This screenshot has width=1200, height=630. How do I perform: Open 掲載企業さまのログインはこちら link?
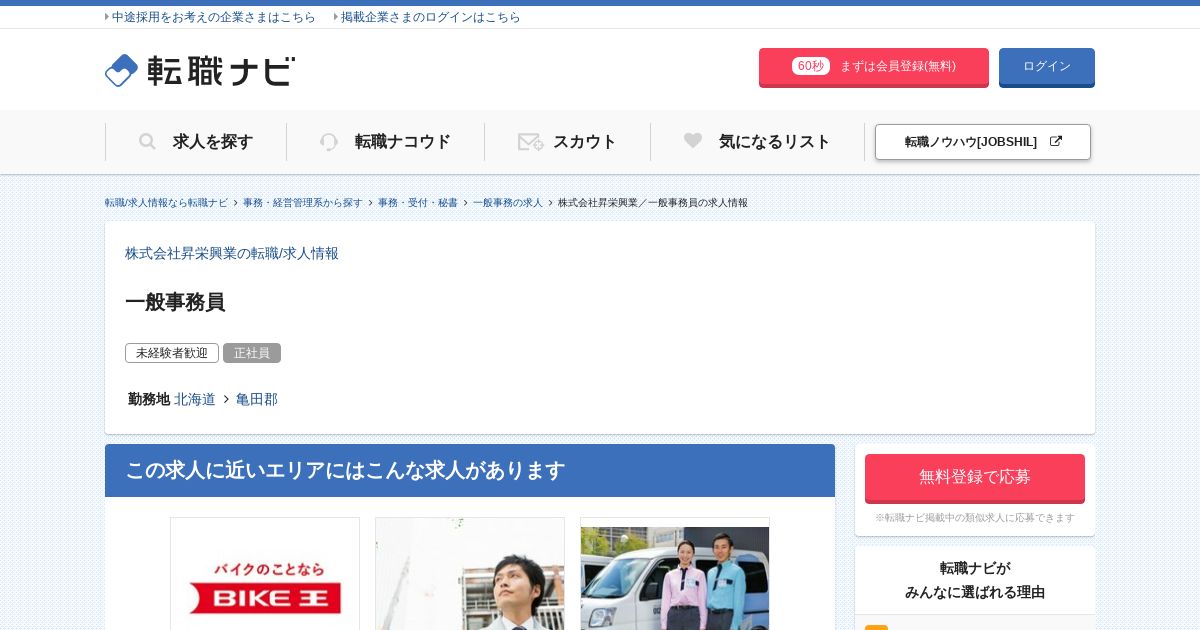430,17
